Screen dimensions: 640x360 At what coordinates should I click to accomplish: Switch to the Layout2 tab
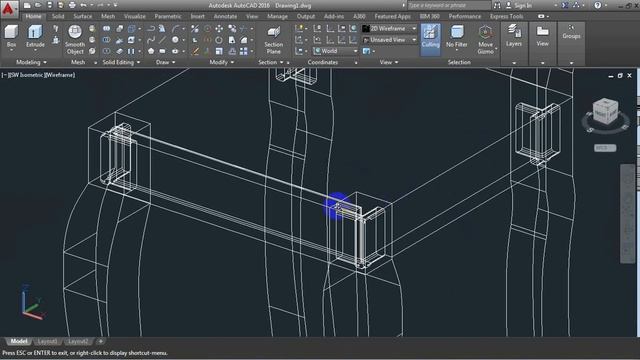coord(78,341)
